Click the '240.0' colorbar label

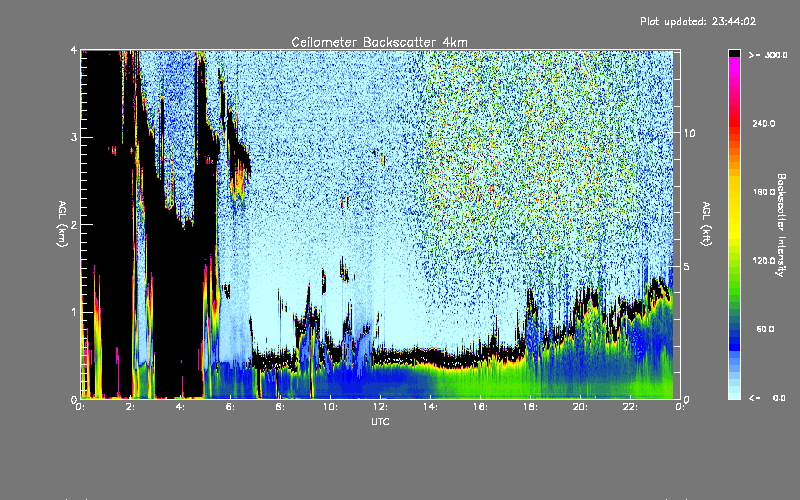764,123
